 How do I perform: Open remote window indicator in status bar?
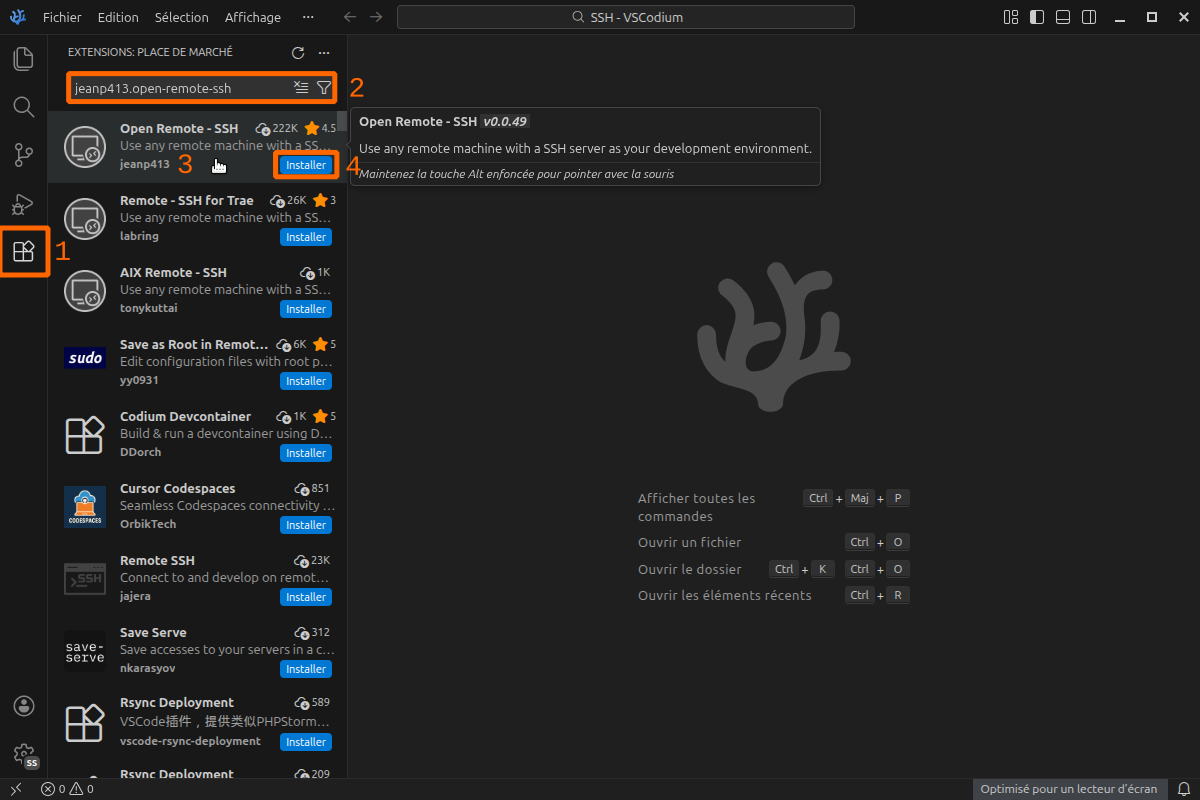coord(16,789)
